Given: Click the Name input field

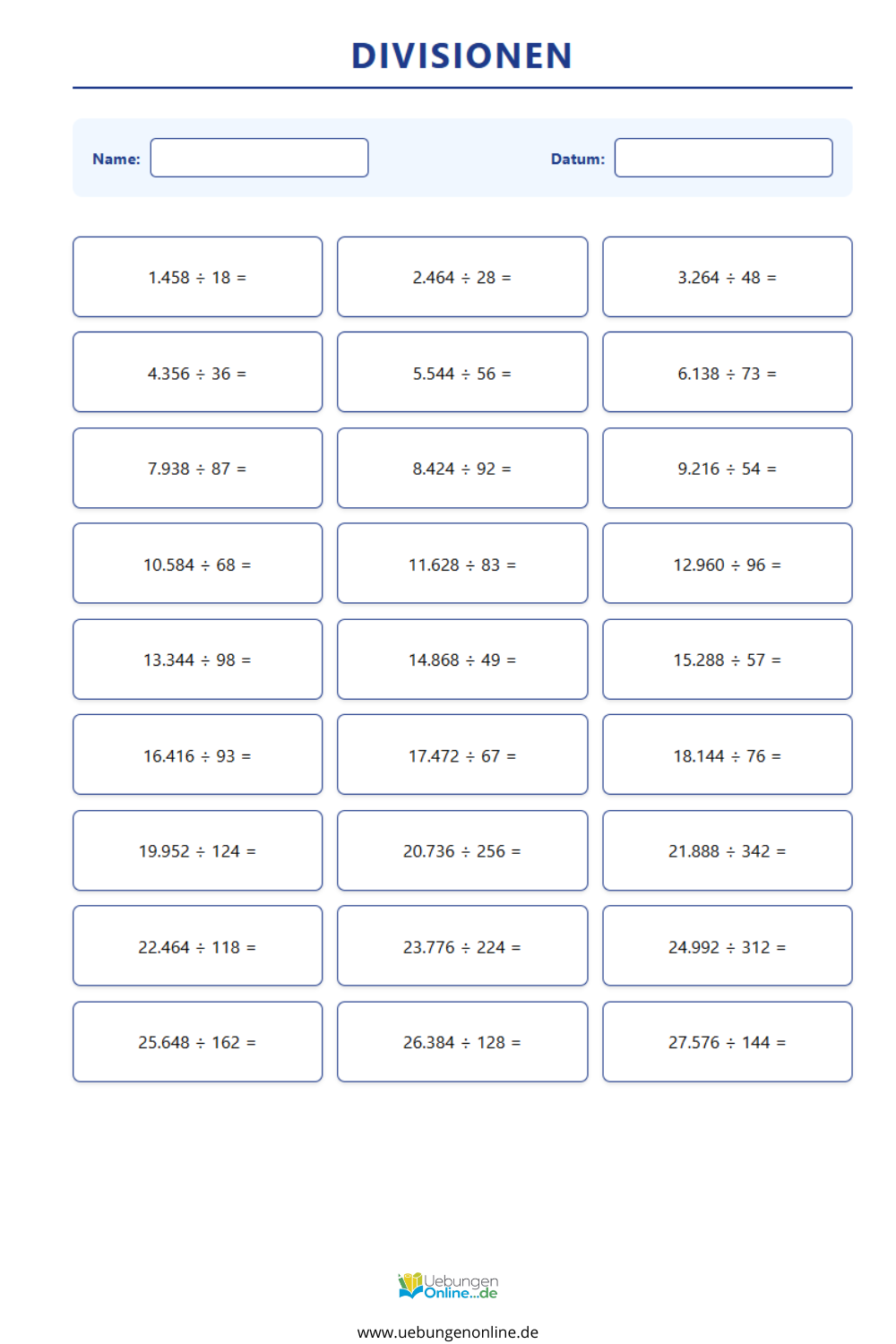Looking at the screenshot, I should pyautogui.click(x=259, y=158).
